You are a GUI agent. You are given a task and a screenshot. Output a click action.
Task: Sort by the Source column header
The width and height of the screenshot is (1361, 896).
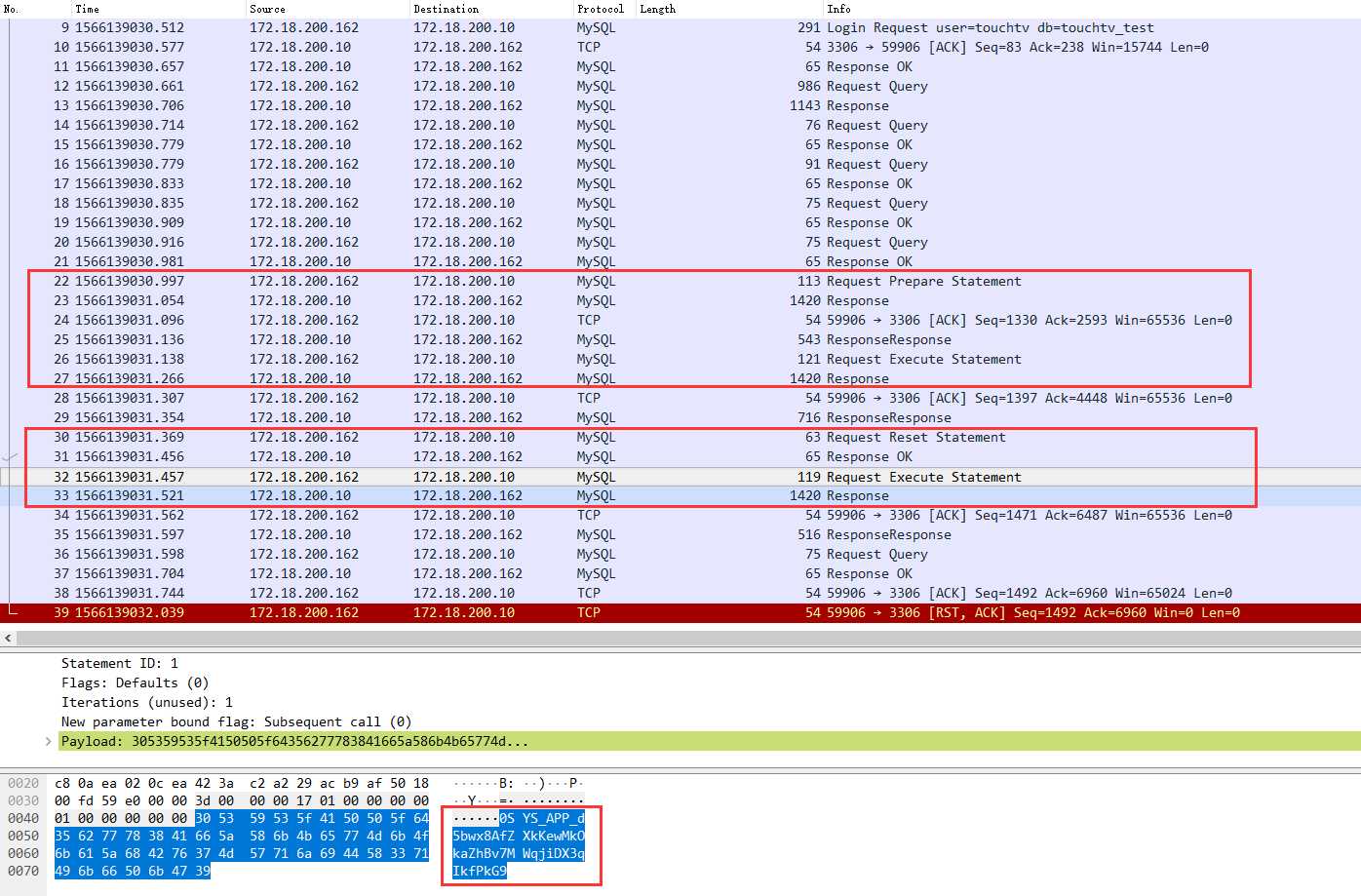coord(329,9)
